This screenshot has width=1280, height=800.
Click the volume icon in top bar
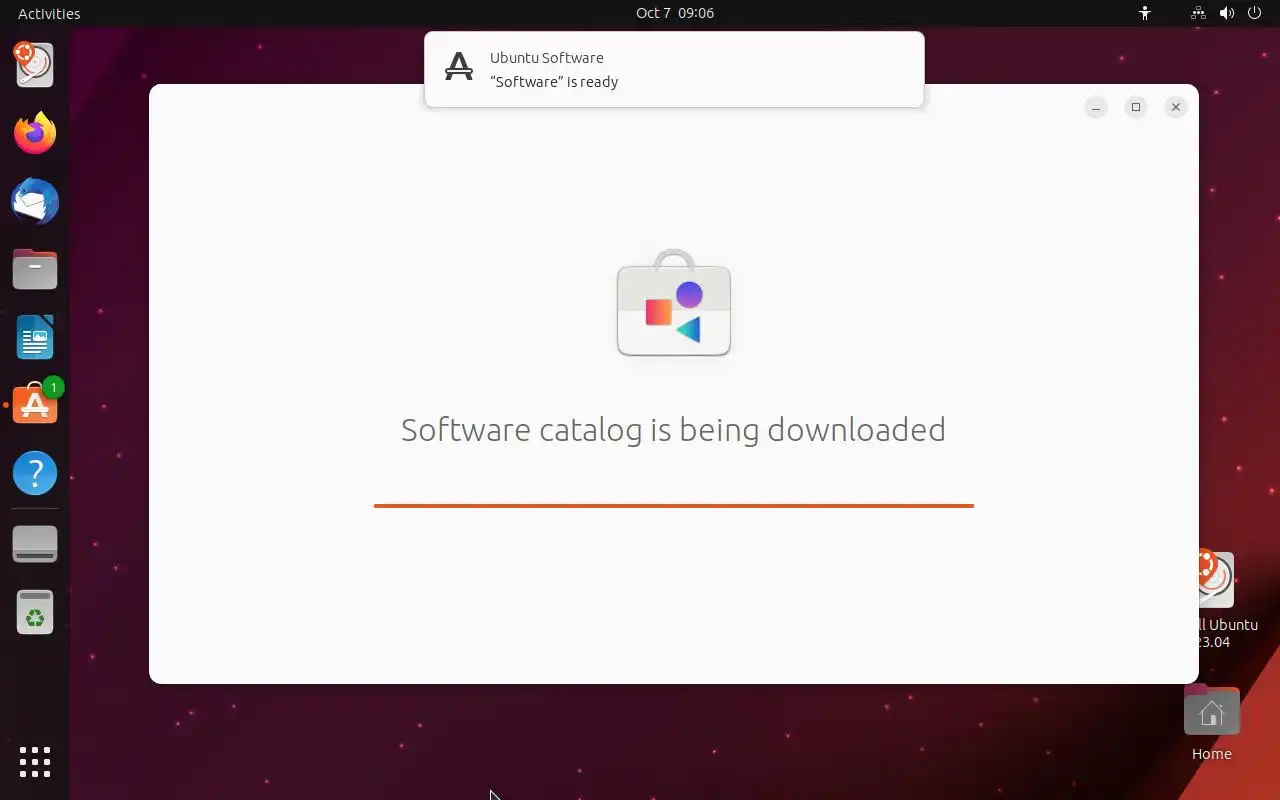point(1226,13)
